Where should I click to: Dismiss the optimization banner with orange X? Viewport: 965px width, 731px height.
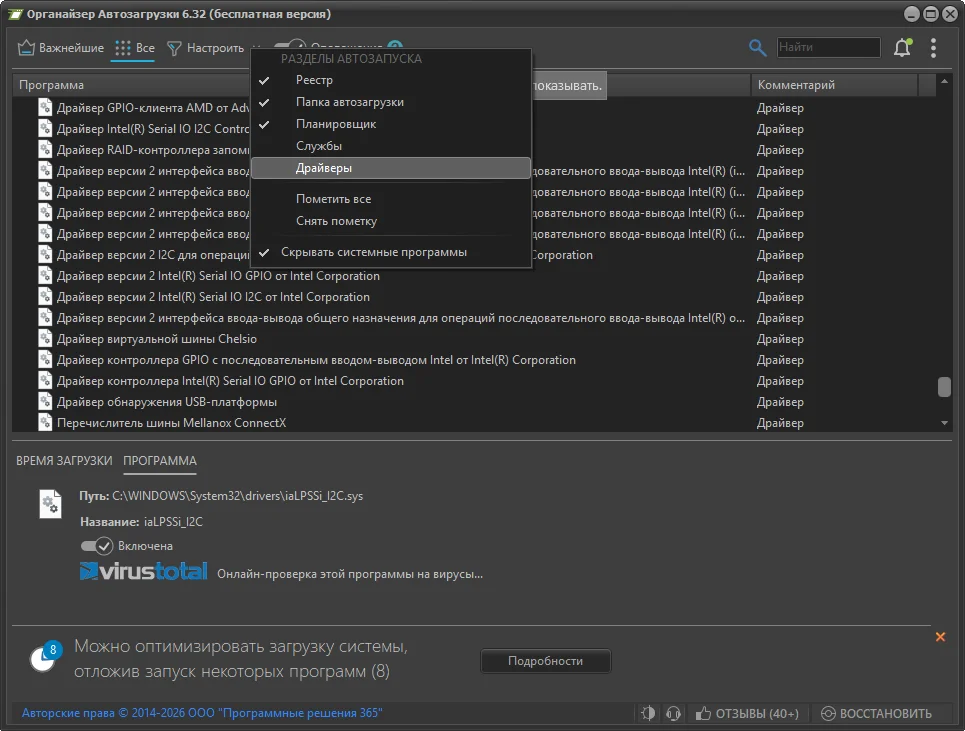940,637
